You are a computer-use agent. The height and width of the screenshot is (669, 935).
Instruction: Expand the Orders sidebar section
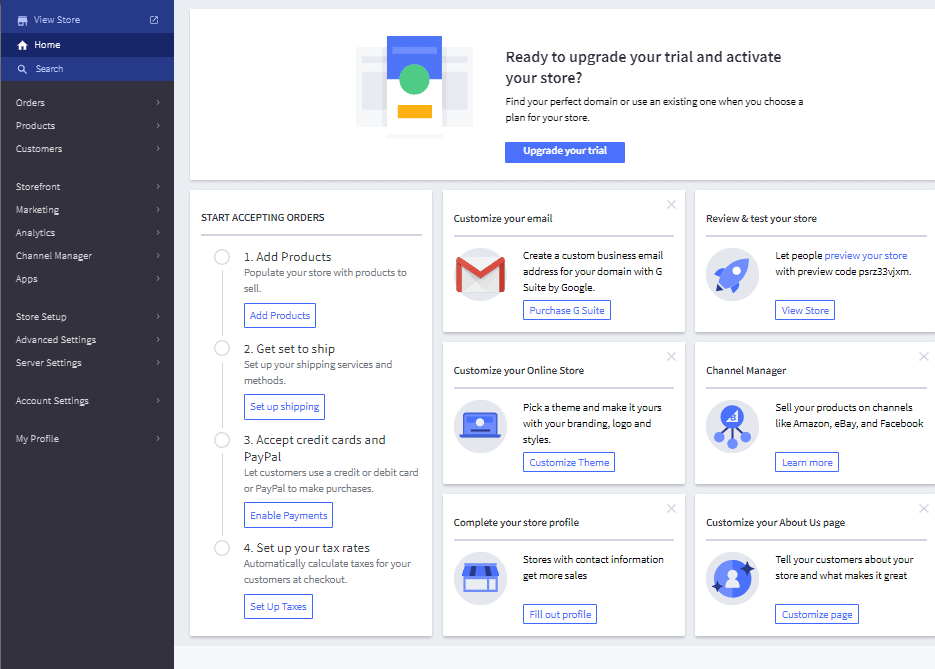[x=30, y=102]
